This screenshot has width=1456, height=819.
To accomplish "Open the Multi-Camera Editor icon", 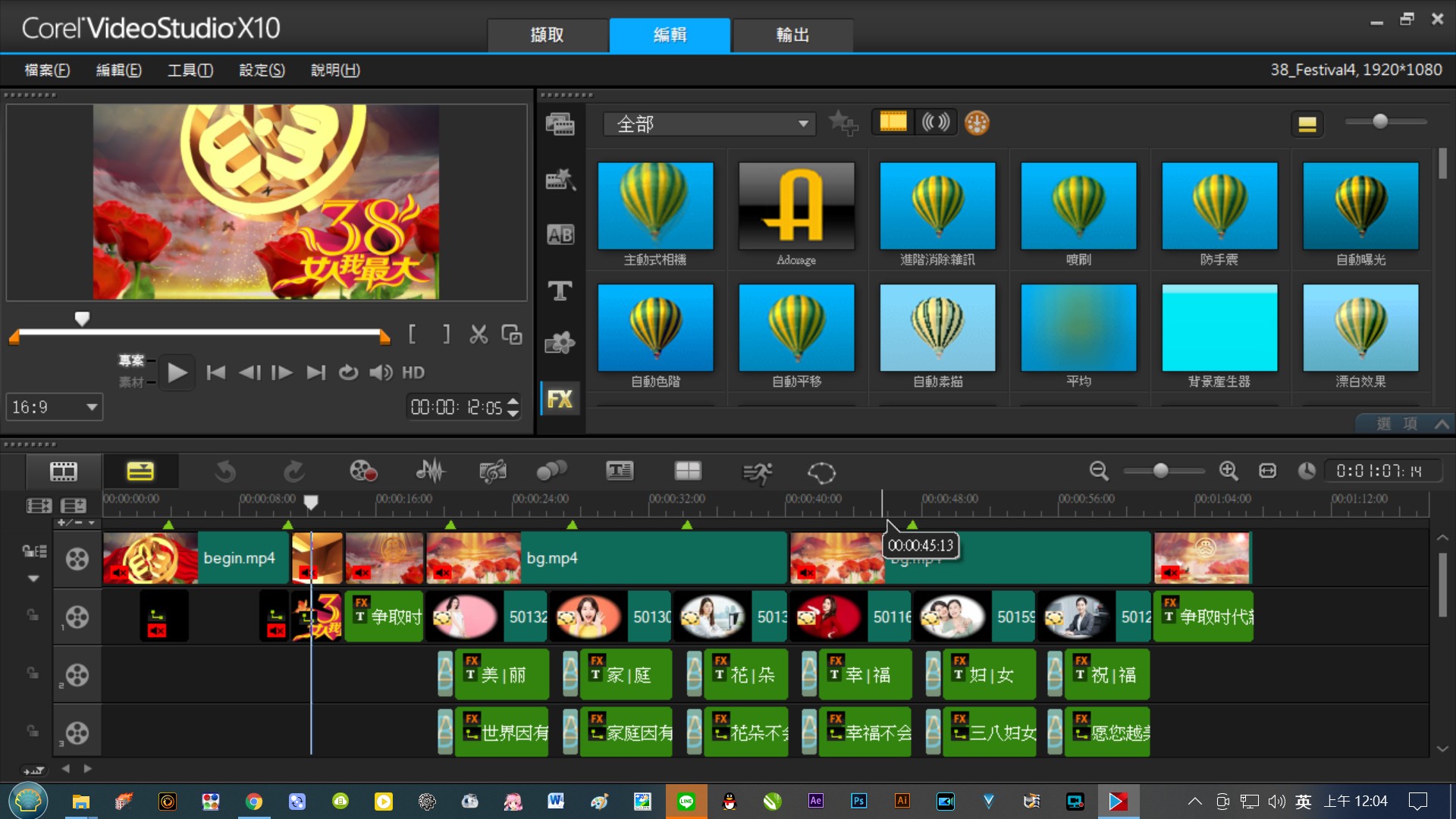I will [688, 472].
